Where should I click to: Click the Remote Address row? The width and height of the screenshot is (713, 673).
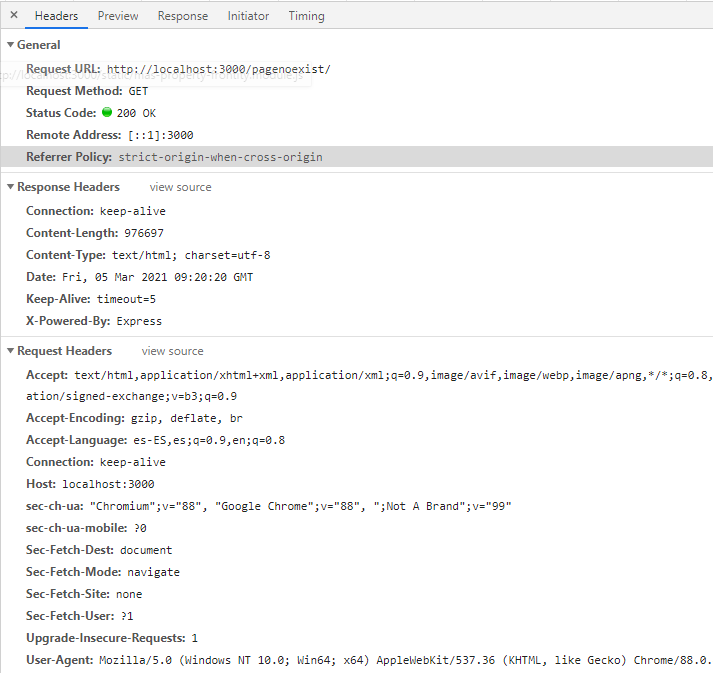(110, 135)
